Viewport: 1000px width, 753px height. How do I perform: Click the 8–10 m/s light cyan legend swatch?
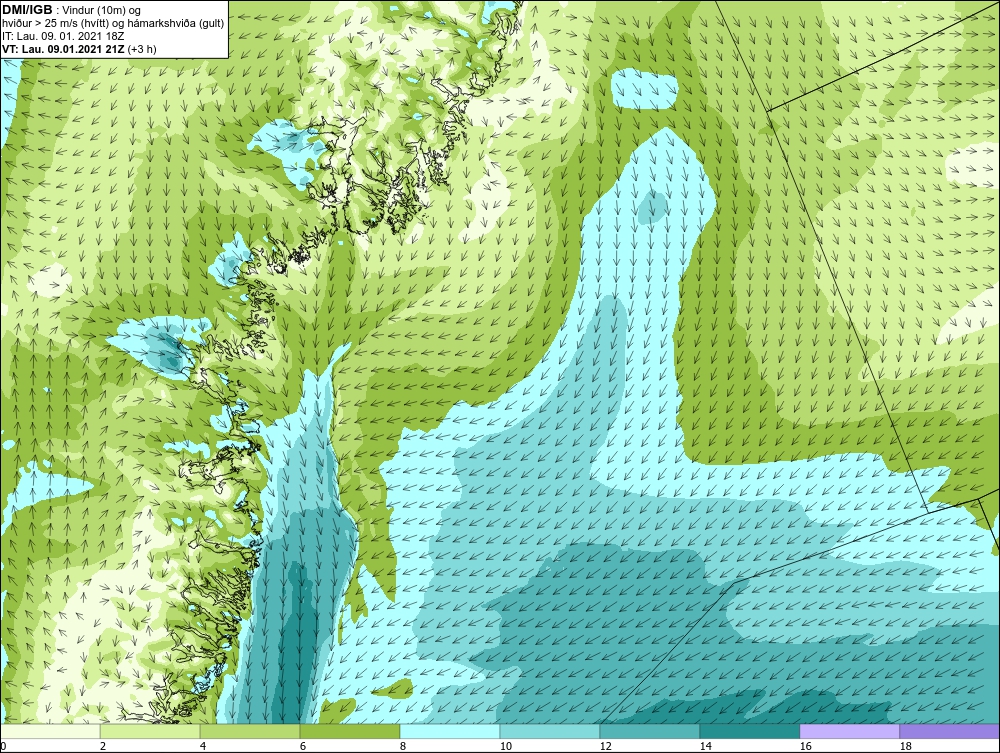tap(450, 732)
